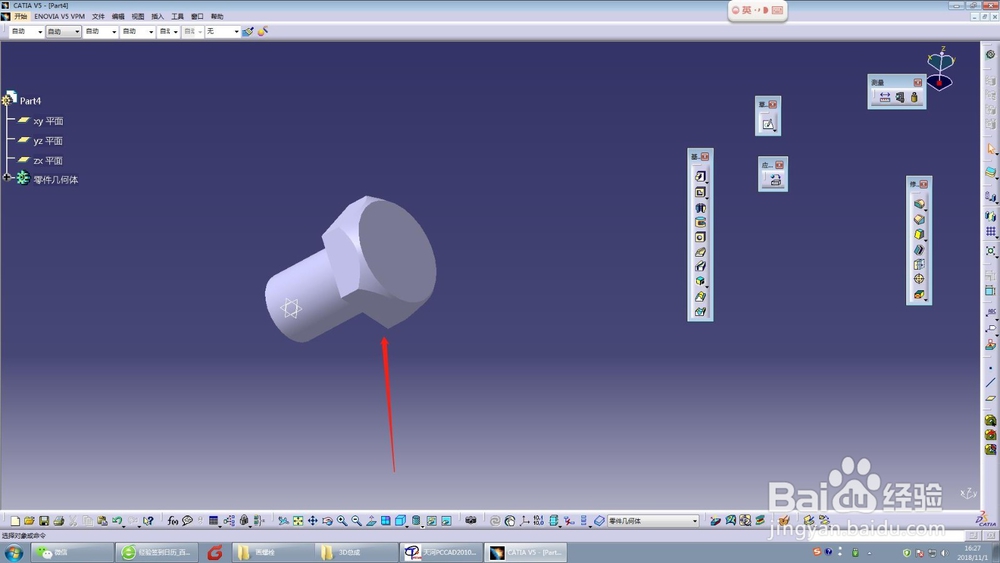The width and height of the screenshot is (1000, 563).
Task: Select the yz 平面 in the tree
Action: (x=48, y=141)
